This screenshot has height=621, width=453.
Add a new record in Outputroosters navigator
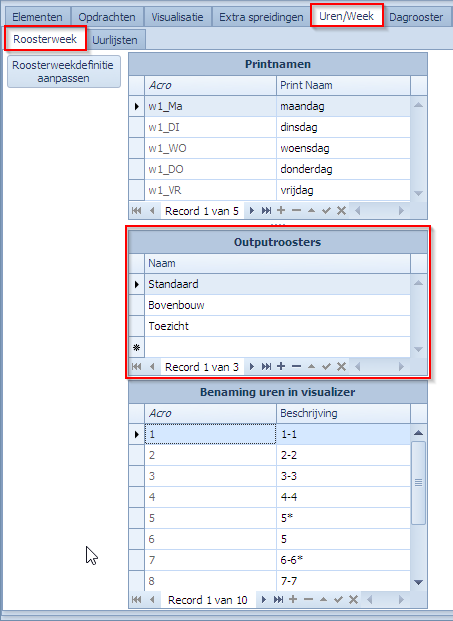[x=281, y=366]
